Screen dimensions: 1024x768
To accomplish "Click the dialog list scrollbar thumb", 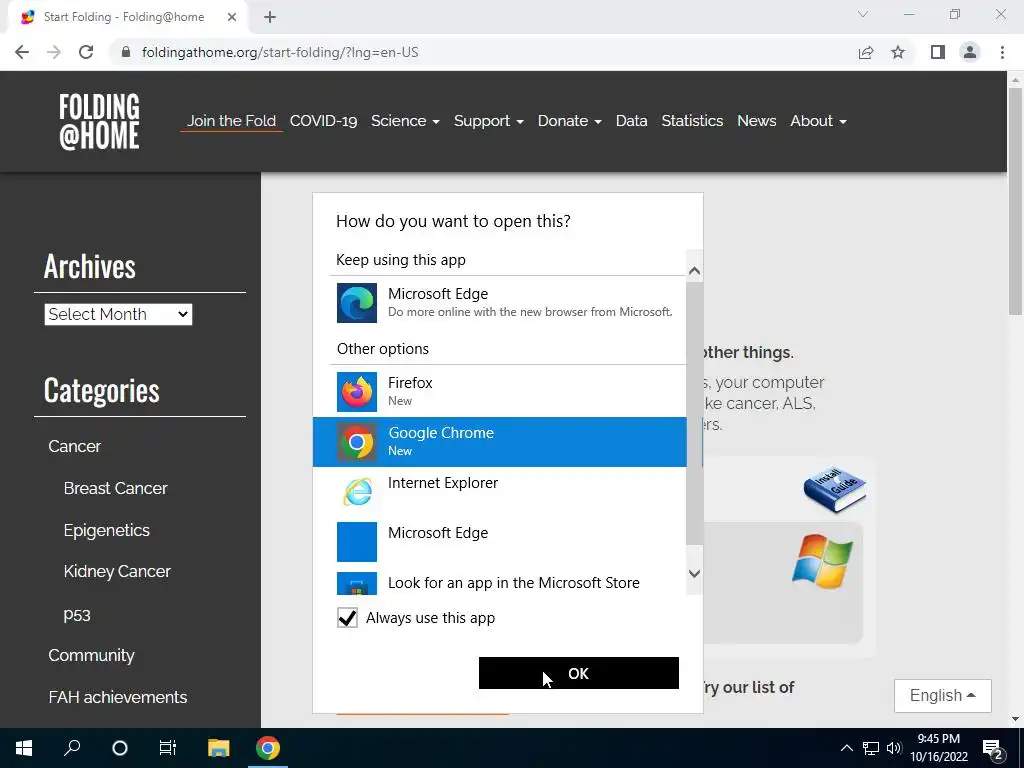I will [x=695, y=413].
